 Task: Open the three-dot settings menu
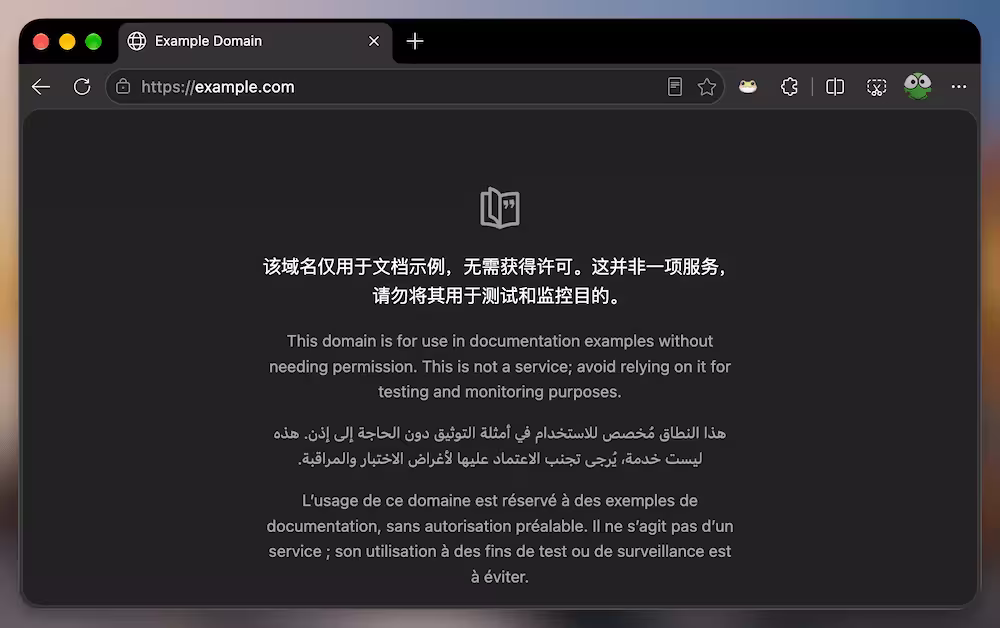click(959, 87)
